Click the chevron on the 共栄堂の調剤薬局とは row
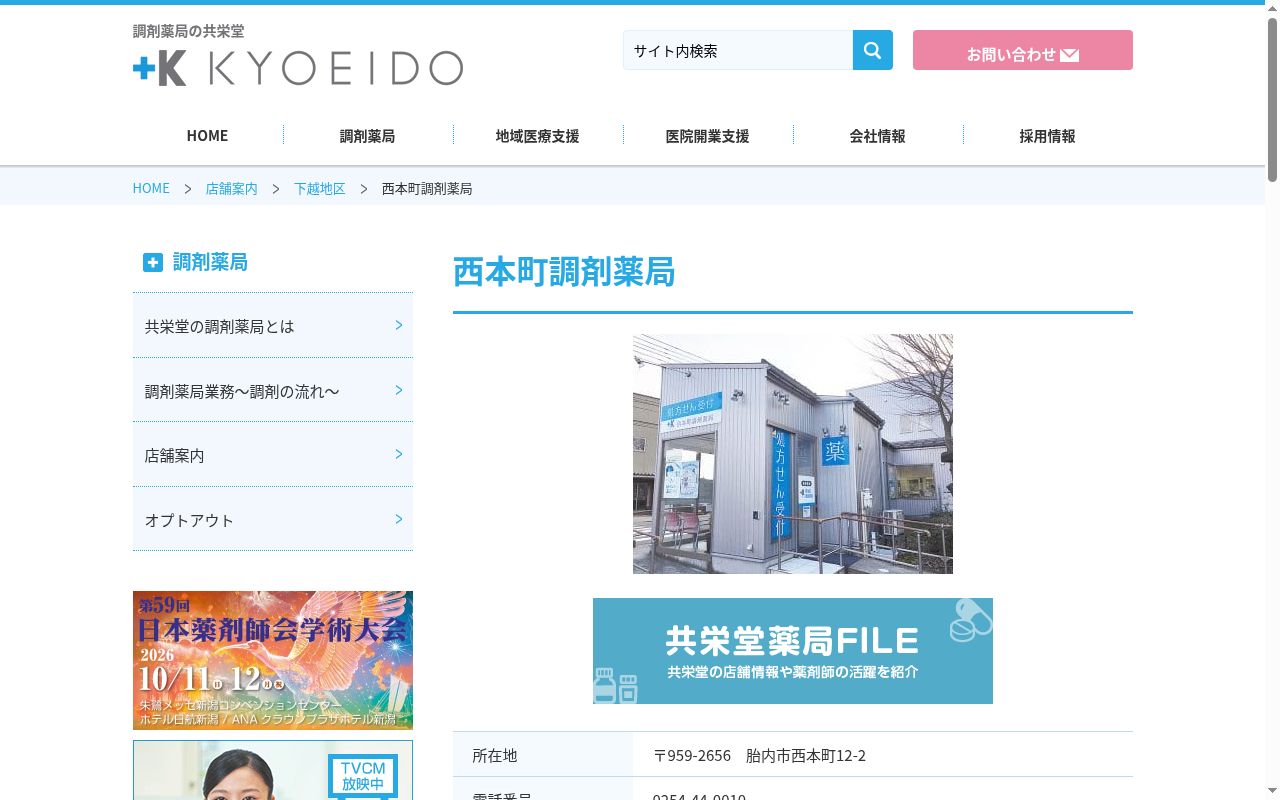 pos(399,325)
